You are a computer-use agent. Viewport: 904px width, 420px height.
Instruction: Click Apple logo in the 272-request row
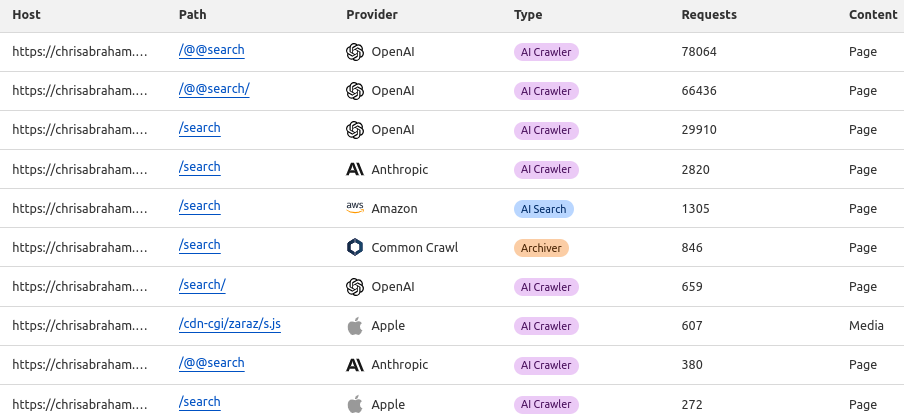click(x=354, y=403)
